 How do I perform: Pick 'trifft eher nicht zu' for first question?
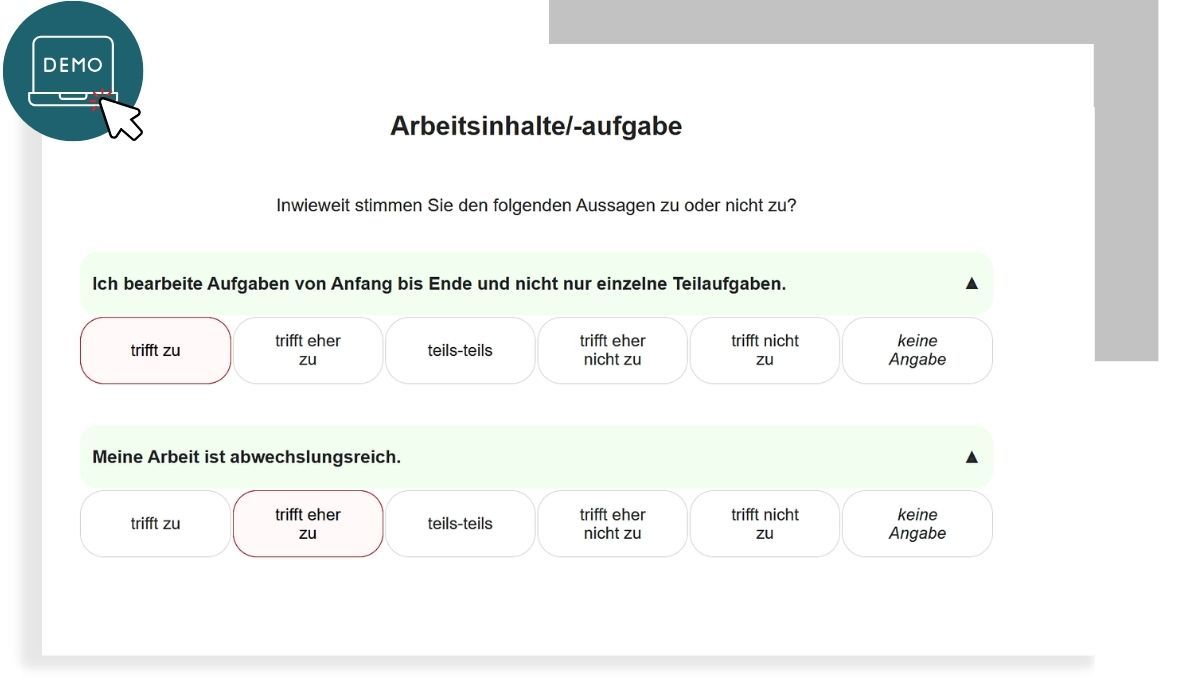pyautogui.click(x=613, y=351)
